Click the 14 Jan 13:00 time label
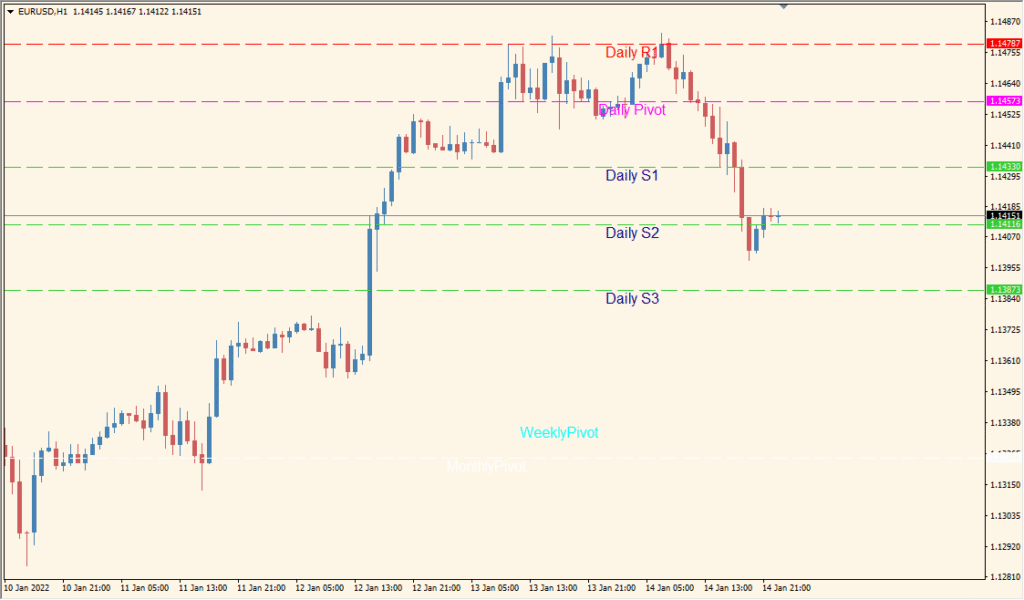Image resolution: width=1024 pixels, height=600 pixels. 728,588
